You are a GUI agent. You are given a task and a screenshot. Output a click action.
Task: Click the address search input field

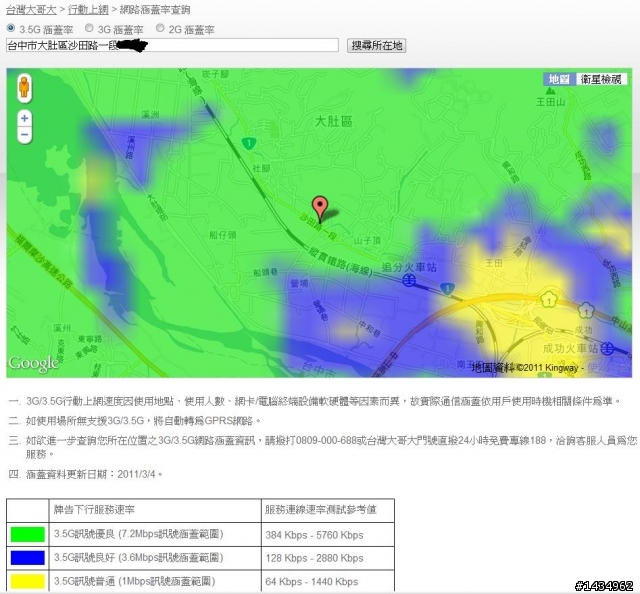[172, 45]
